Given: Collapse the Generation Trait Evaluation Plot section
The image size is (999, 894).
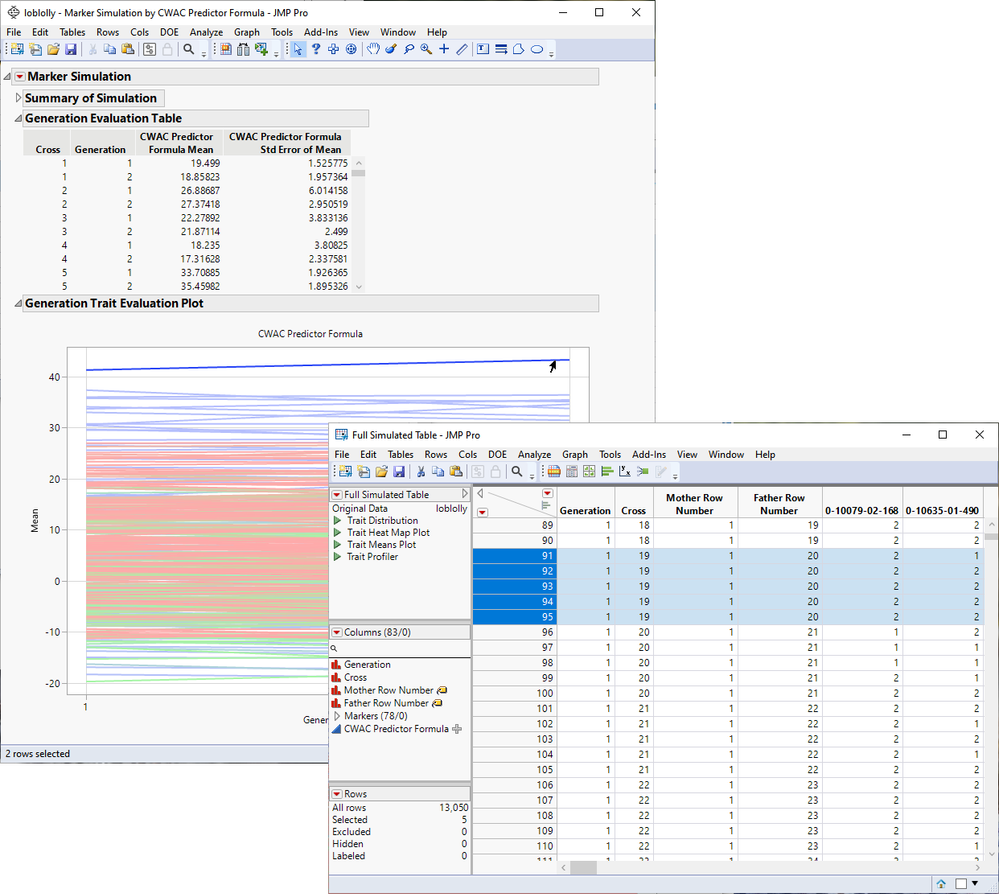Looking at the screenshot, I should pos(18,303).
